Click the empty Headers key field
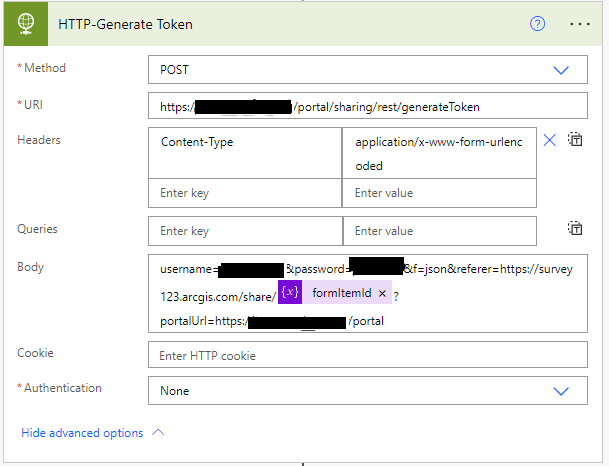 click(244, 193)
